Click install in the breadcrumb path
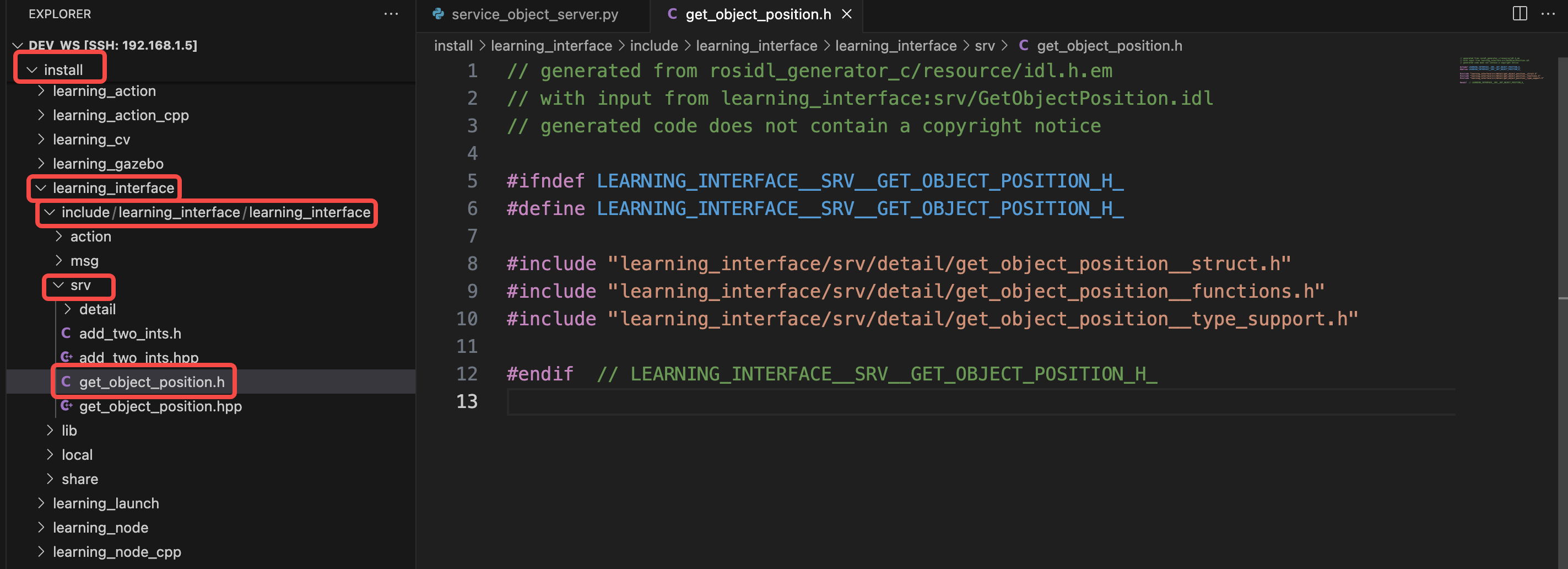 [x=453, y=46]
